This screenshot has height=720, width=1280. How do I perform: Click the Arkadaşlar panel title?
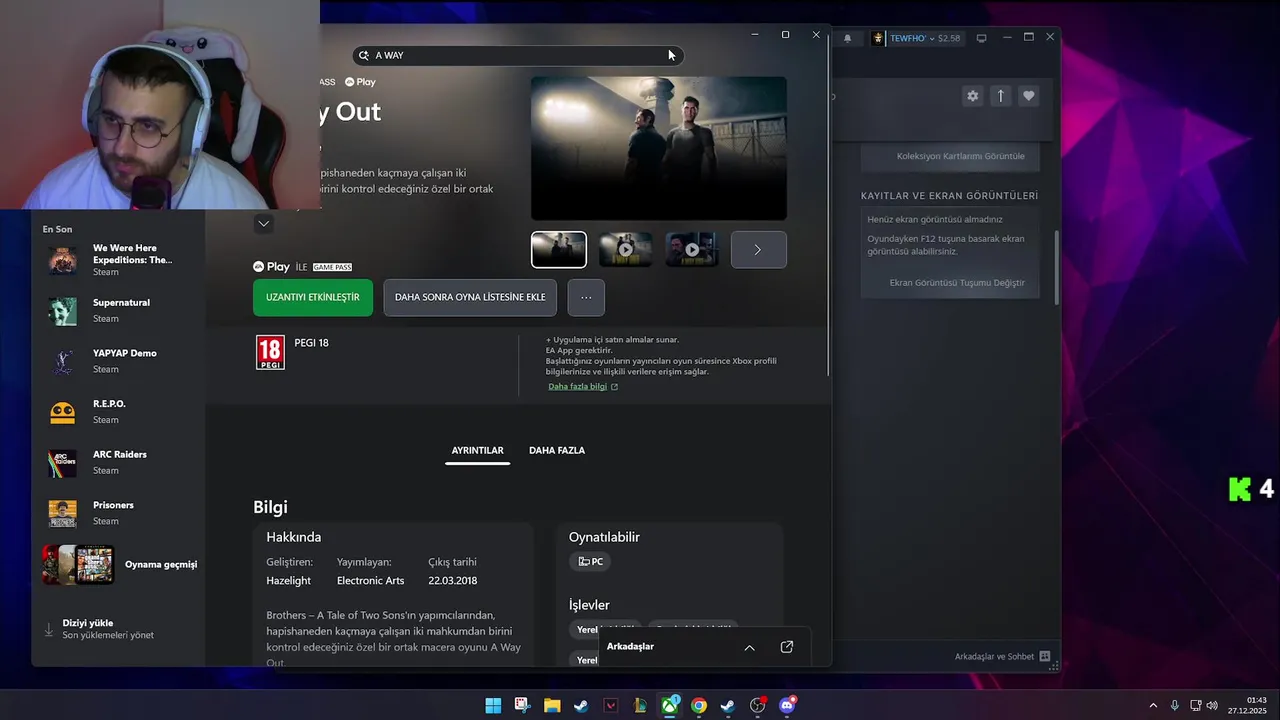(630, 647)
